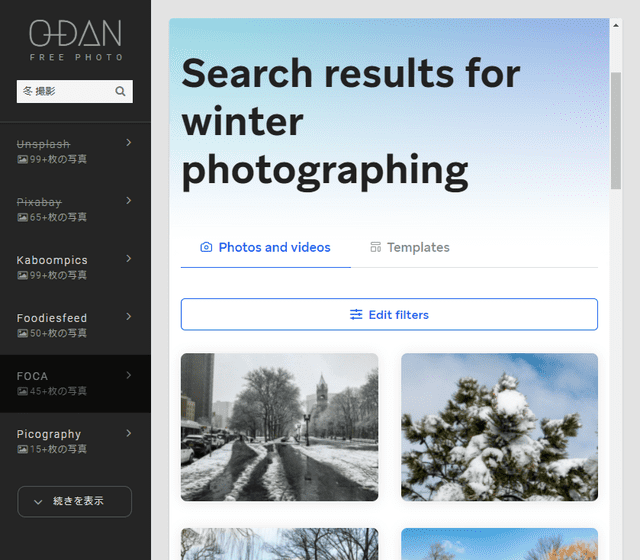640x560 pixels.
Task: Expand the Foodiesfeed source chevron
Action: click(129, 316)
